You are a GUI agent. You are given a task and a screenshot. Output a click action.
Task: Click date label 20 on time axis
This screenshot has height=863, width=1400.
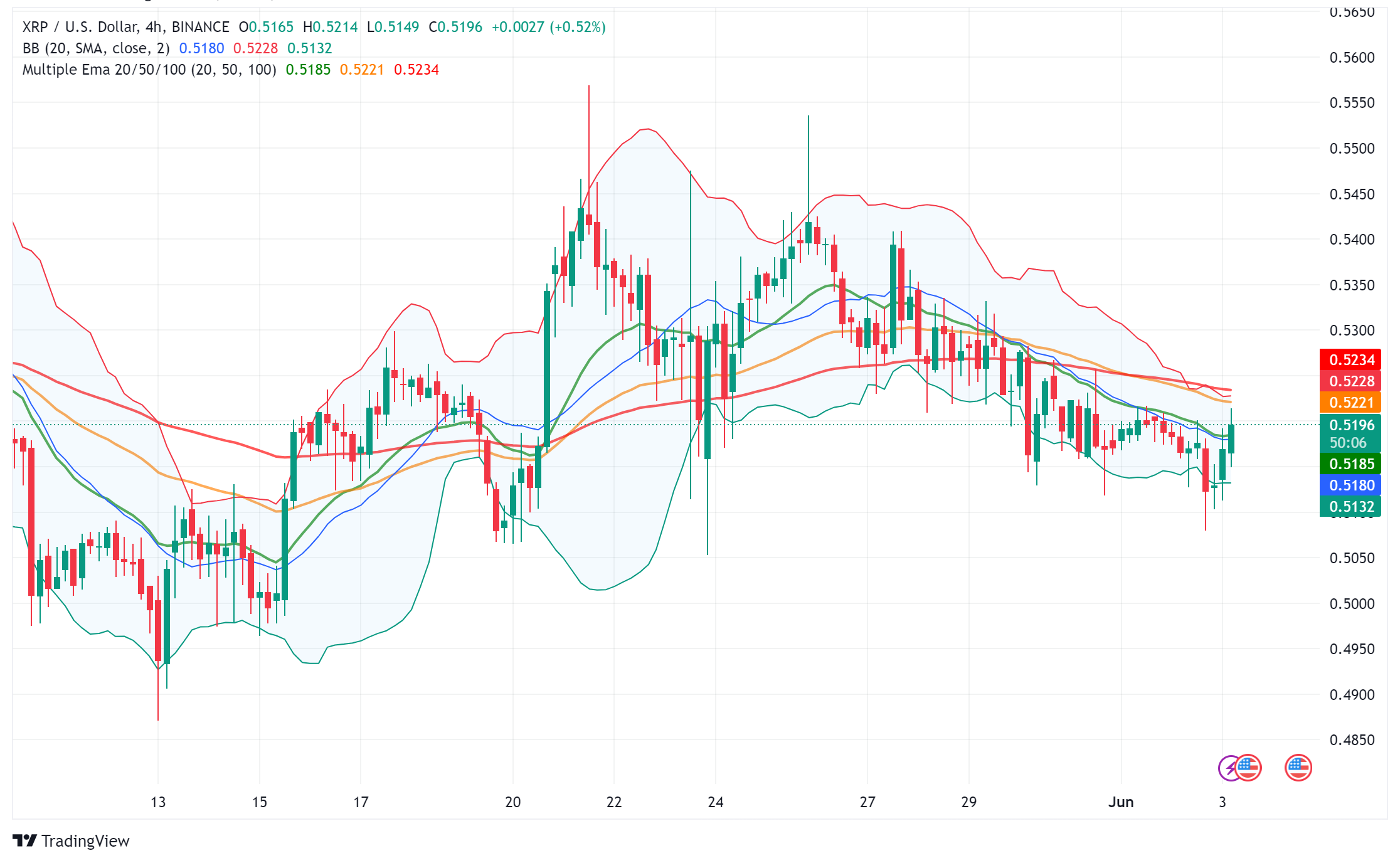(513, 802)
